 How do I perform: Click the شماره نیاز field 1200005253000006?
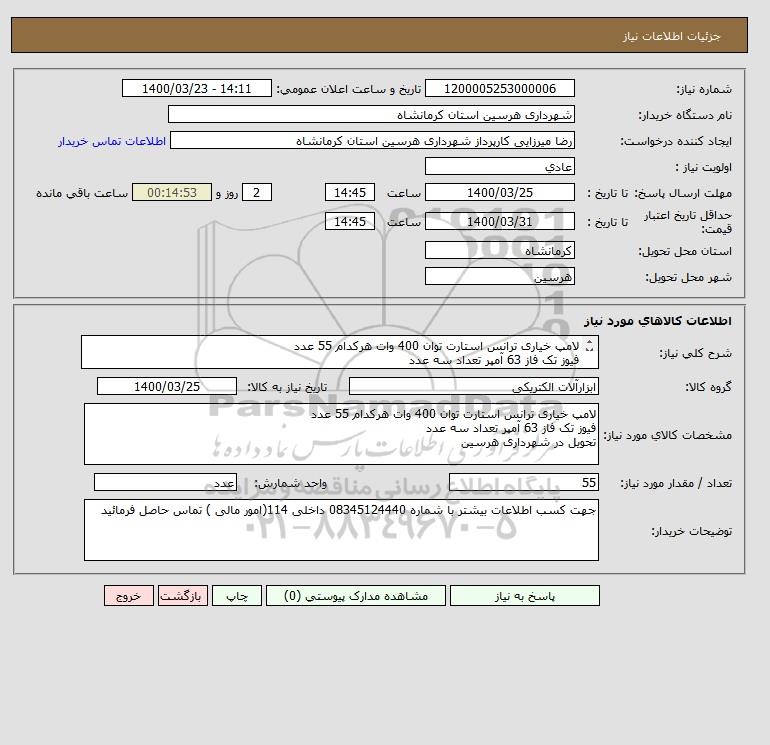pyautogui.click(x=499, y=88)
